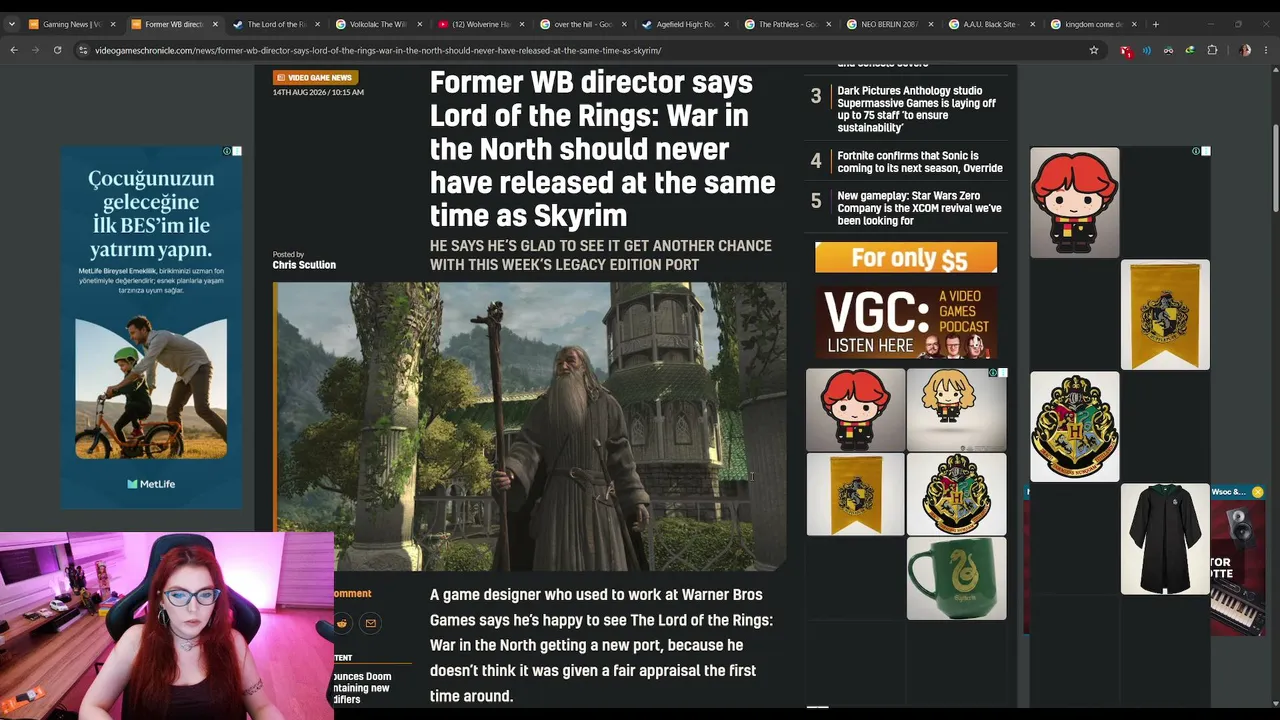Viewport: 1280px width, 720px height.
Task: Open the Ron chibi product in the far-right ad
Action: (1075, 203)
